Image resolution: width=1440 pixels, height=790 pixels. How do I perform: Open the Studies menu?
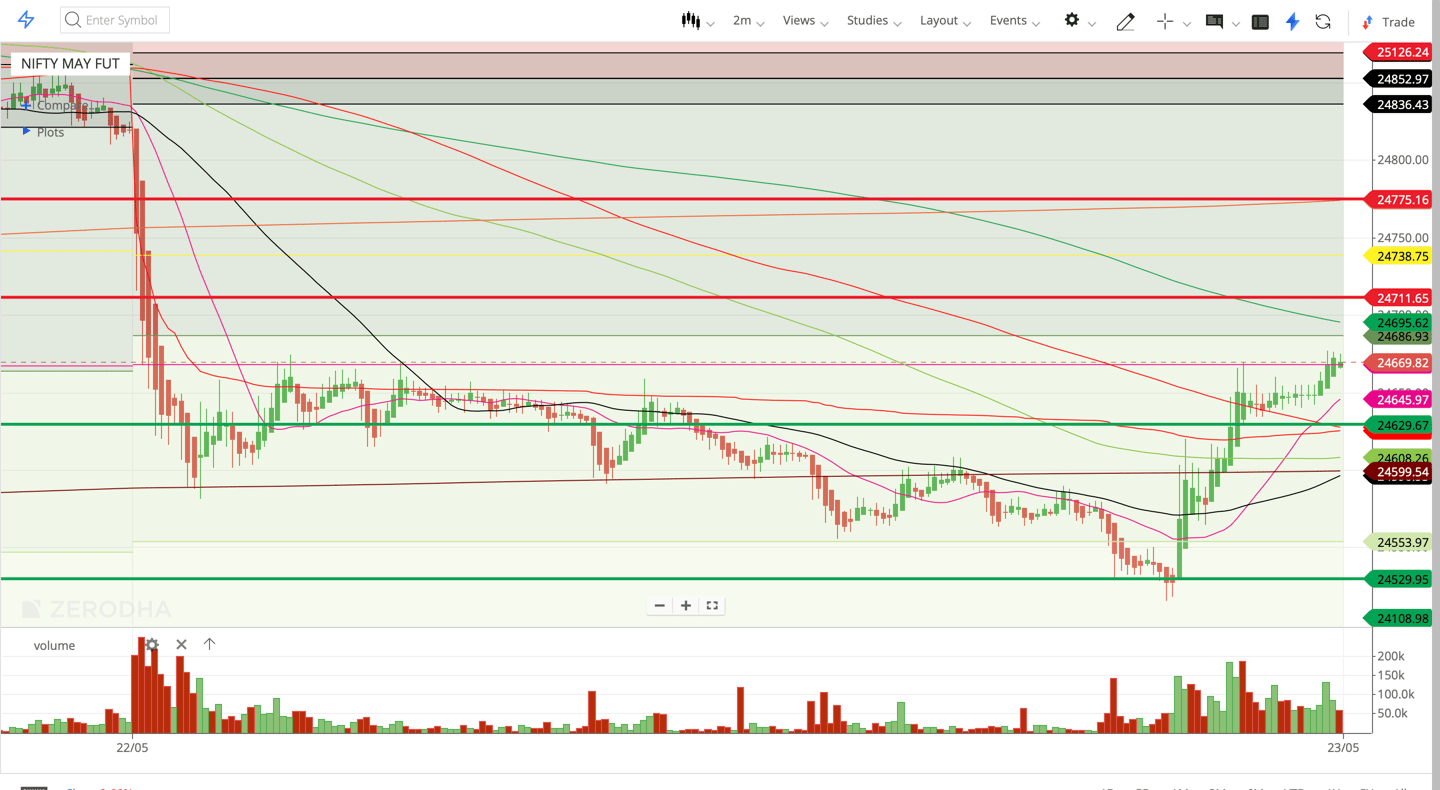(x=874, y=20)
